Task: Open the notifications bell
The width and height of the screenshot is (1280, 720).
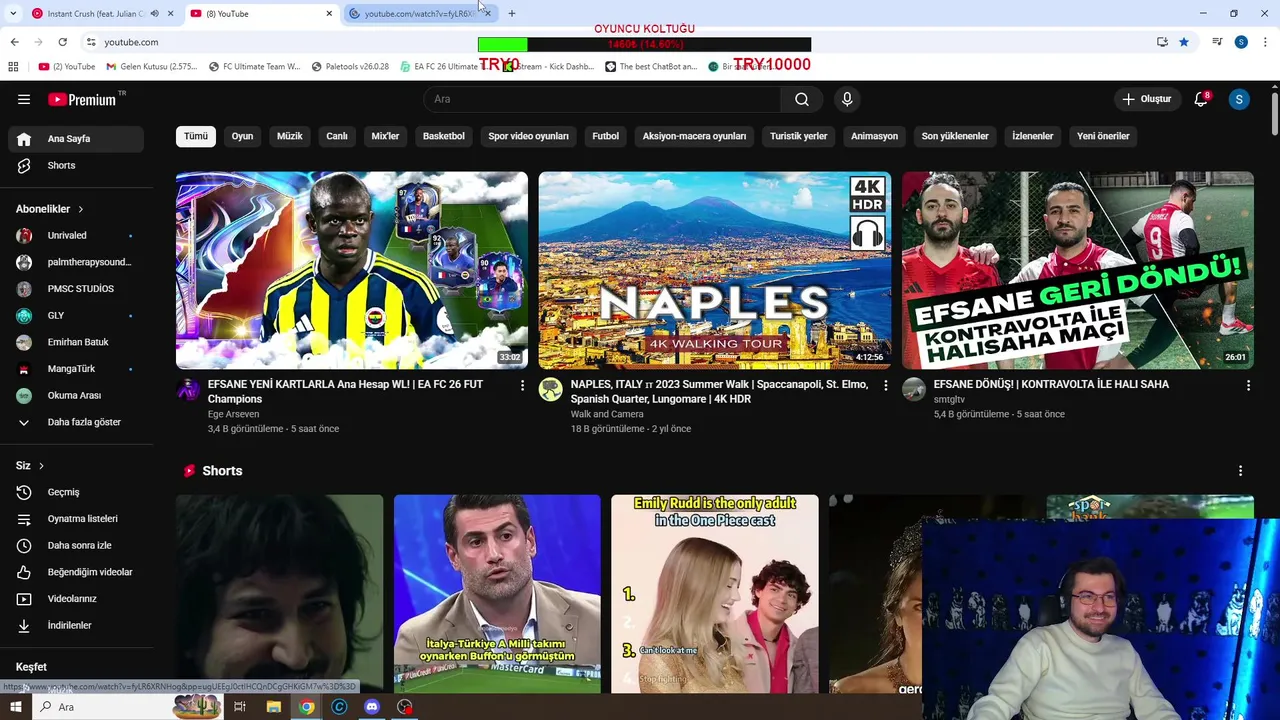Action: coord(1201,99)
